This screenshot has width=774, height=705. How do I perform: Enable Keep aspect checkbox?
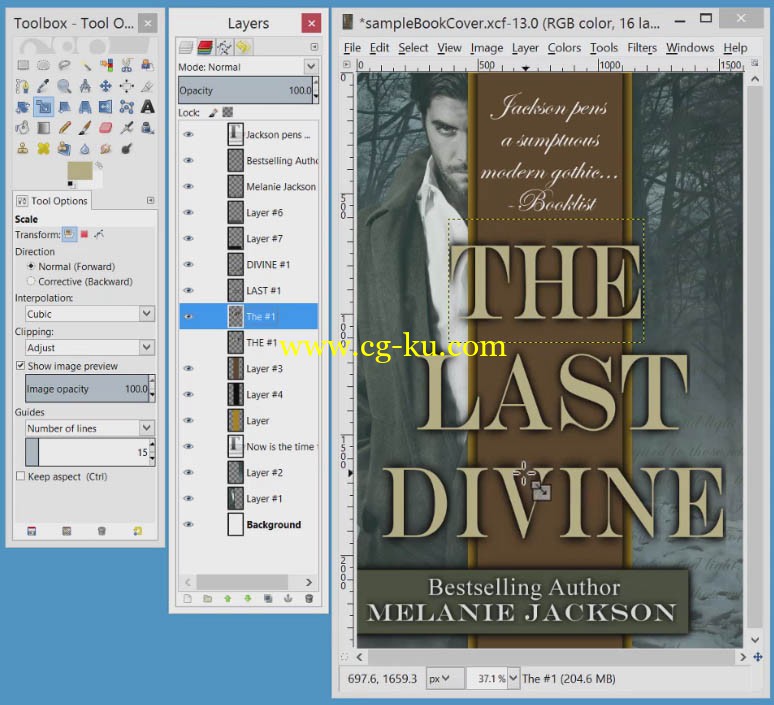(20, 476)
